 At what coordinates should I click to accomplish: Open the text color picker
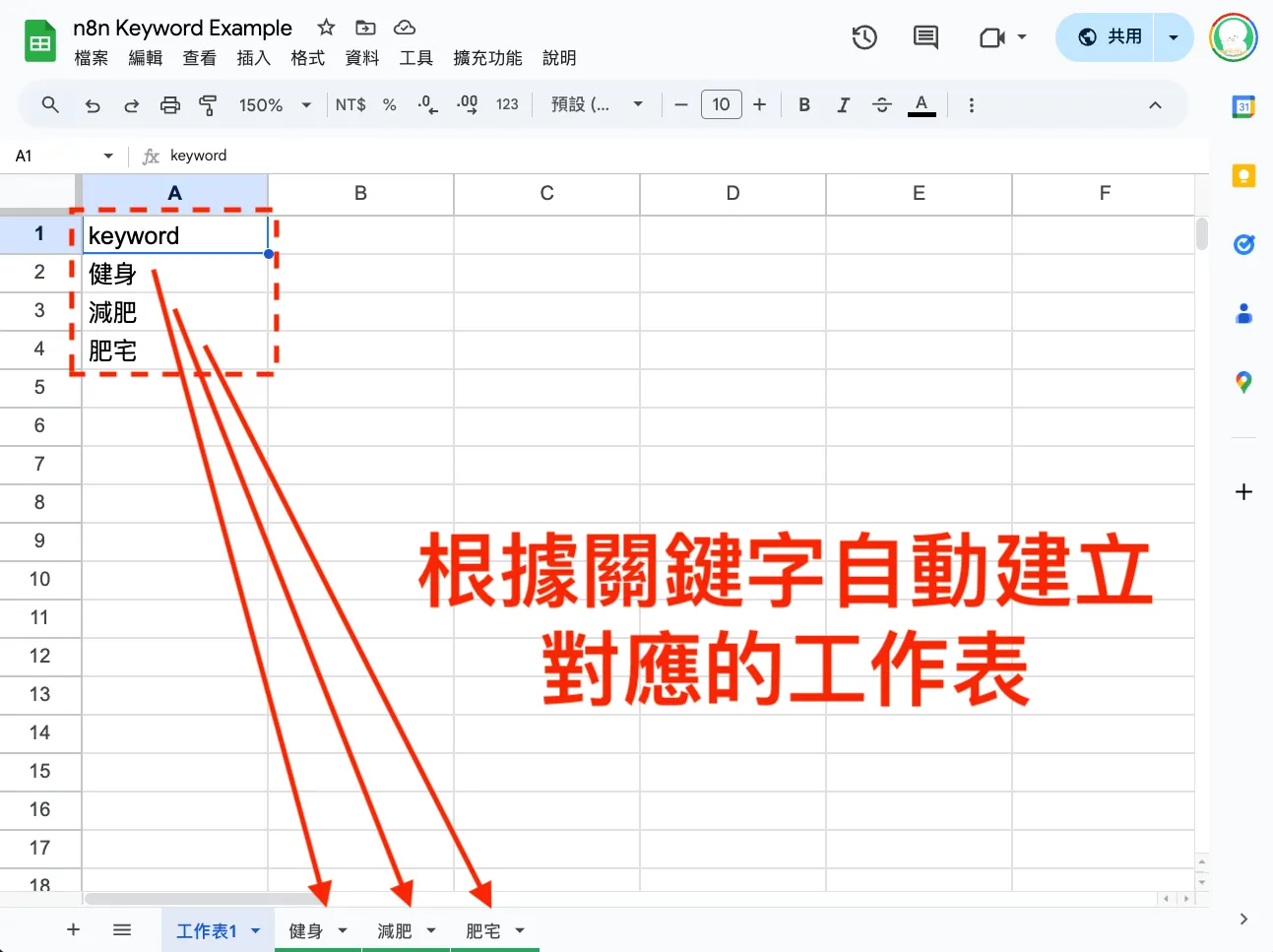click(922, 104)
